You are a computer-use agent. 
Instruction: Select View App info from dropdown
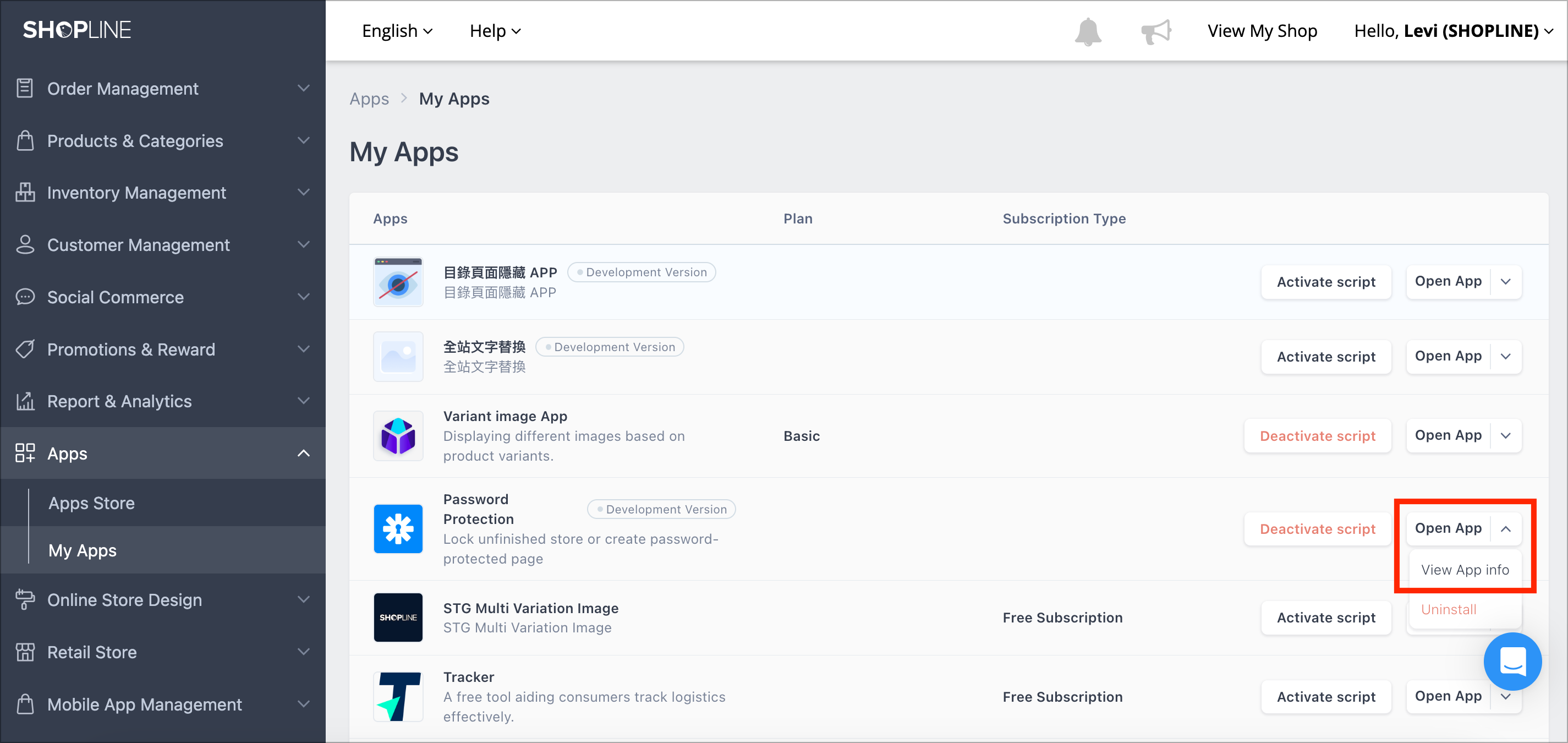click(1465, 570)
